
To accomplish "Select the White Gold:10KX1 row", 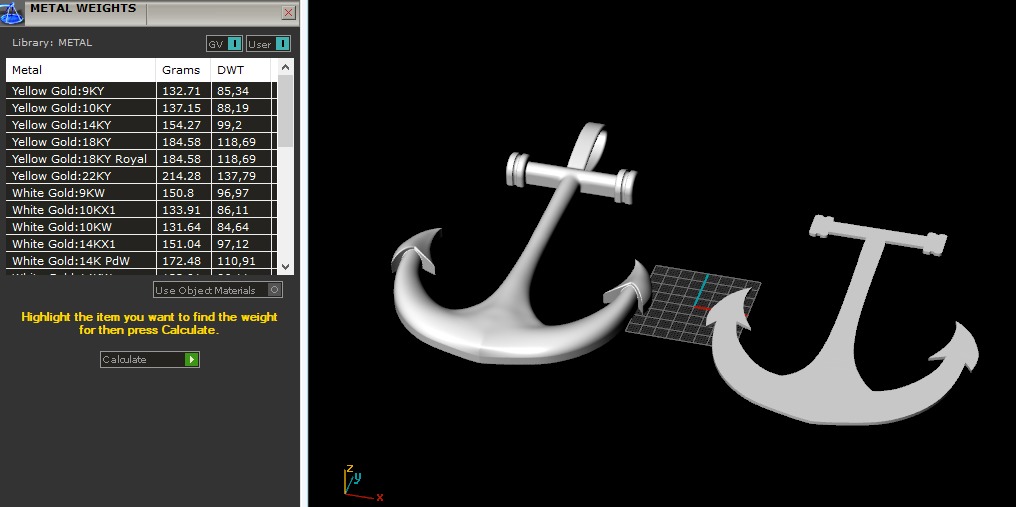I will point(141,209).
